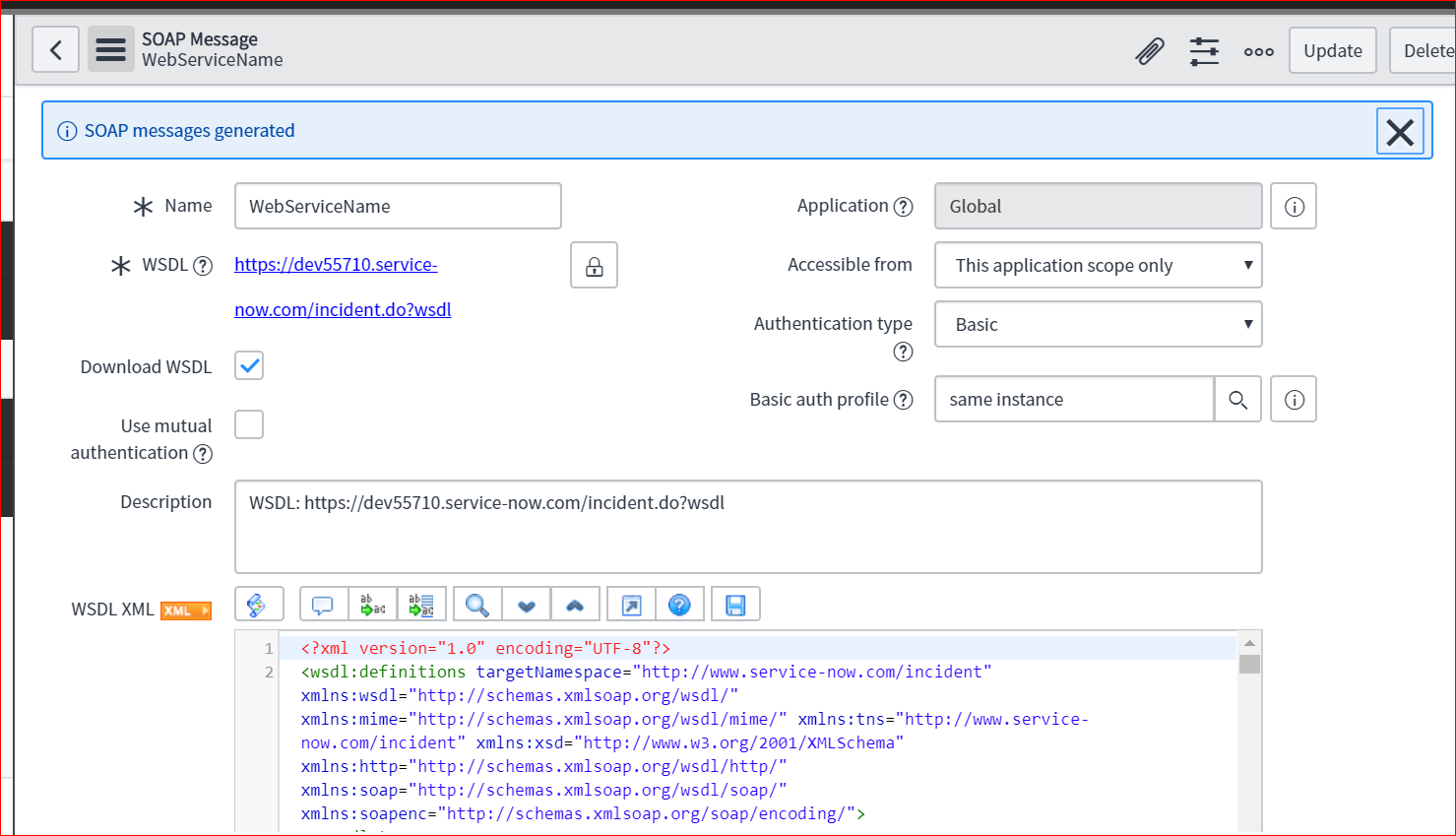Image resolution: width=1456 pixels, height=836 pixels.
Task: Open personalize form settings sliders icon
Action: (x=1204, y=51)
